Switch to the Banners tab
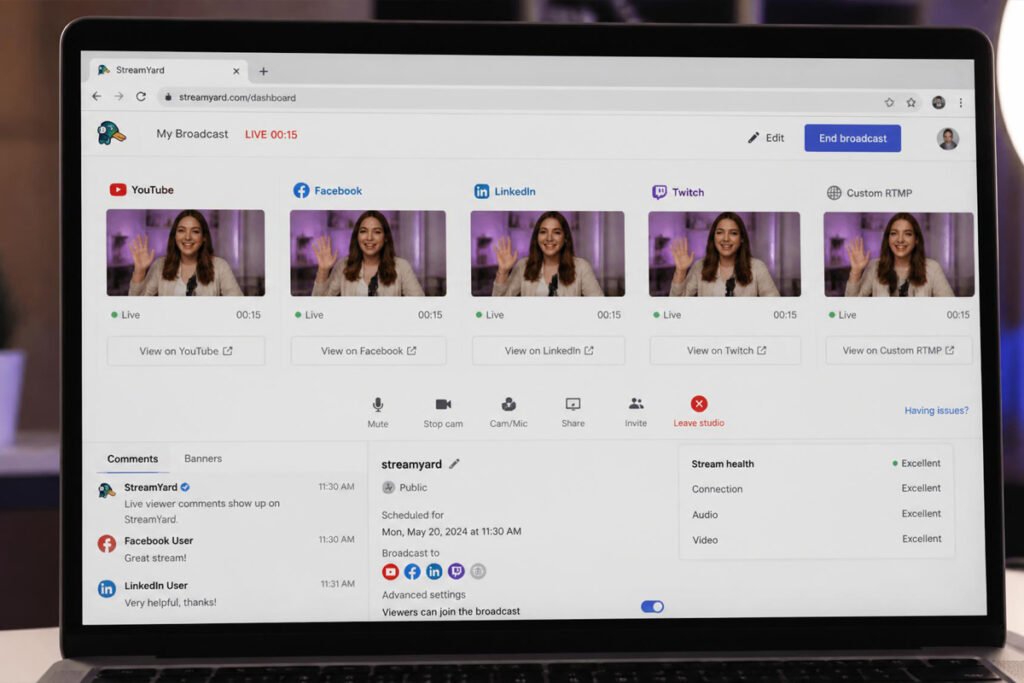Viewport: 1024px width, 683px height. click(202, 458)
